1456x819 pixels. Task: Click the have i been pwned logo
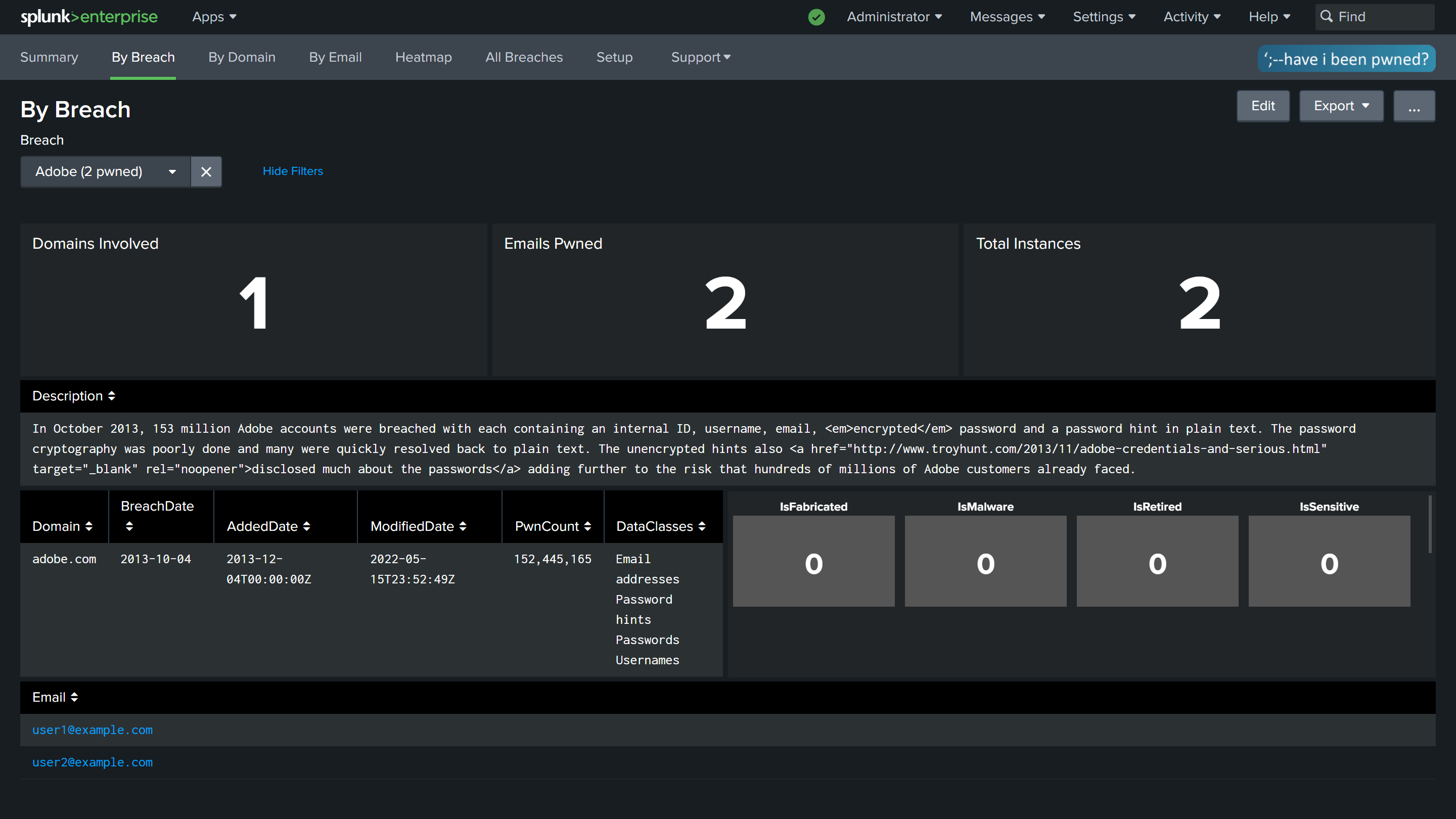click(x=1346, y=59)
